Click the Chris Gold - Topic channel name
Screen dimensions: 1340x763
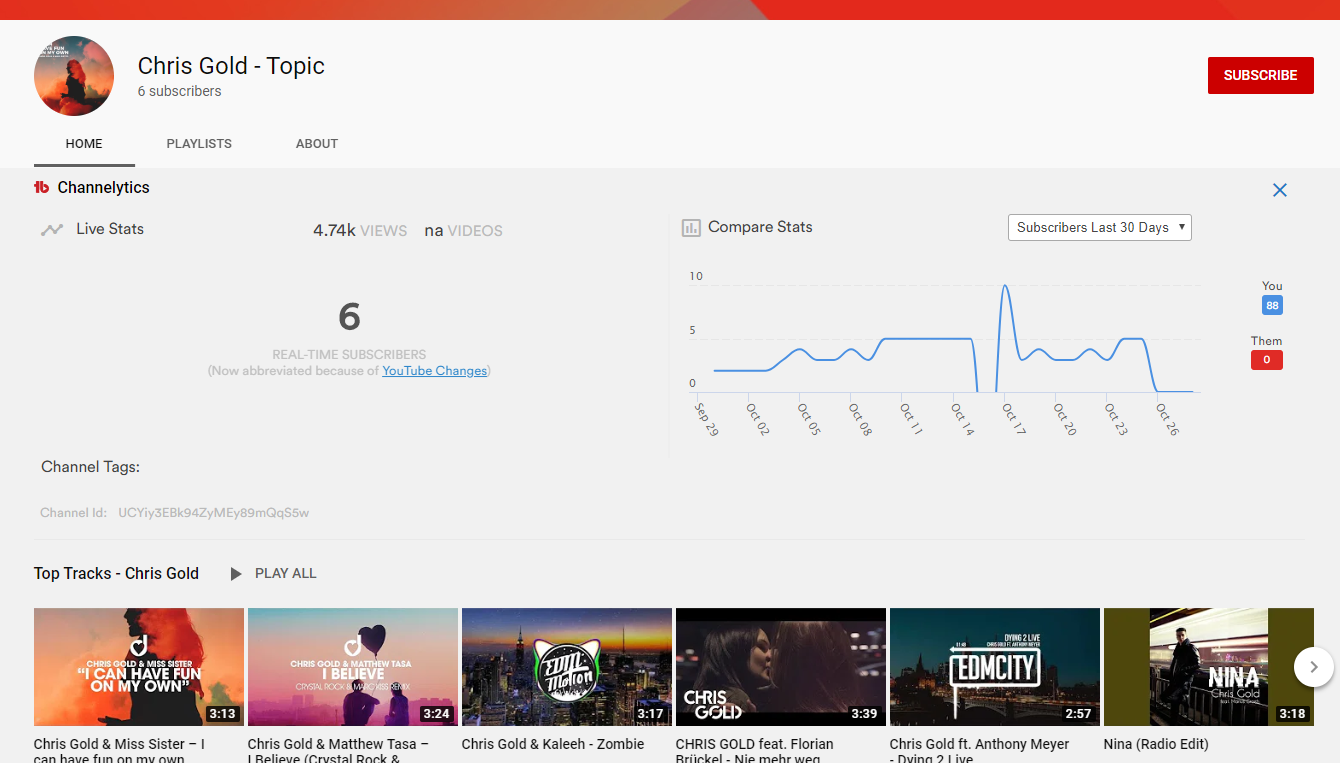pyautogui.click(x=231, y=66)
